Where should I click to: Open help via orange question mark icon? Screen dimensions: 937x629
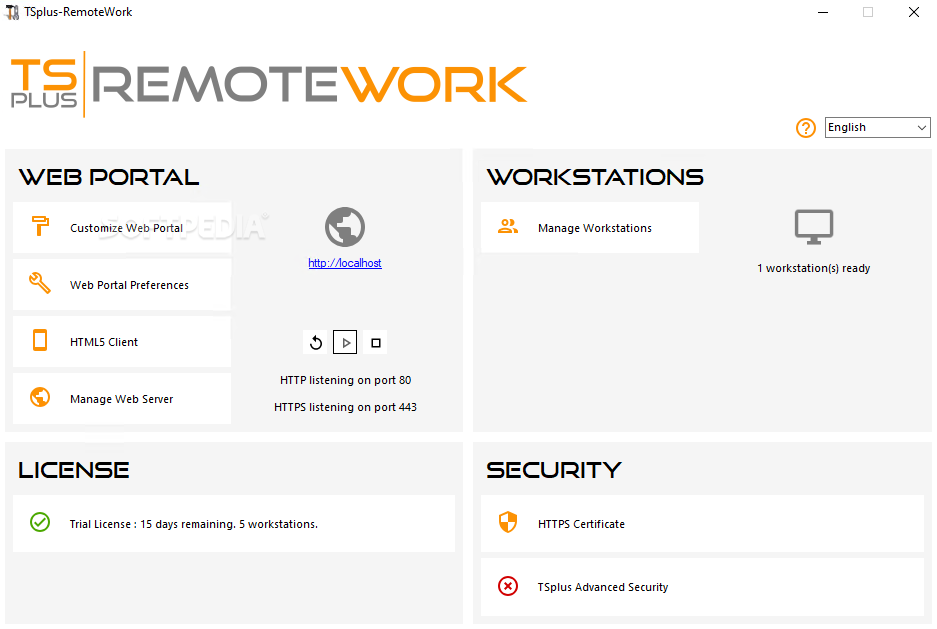click(806, 128)
